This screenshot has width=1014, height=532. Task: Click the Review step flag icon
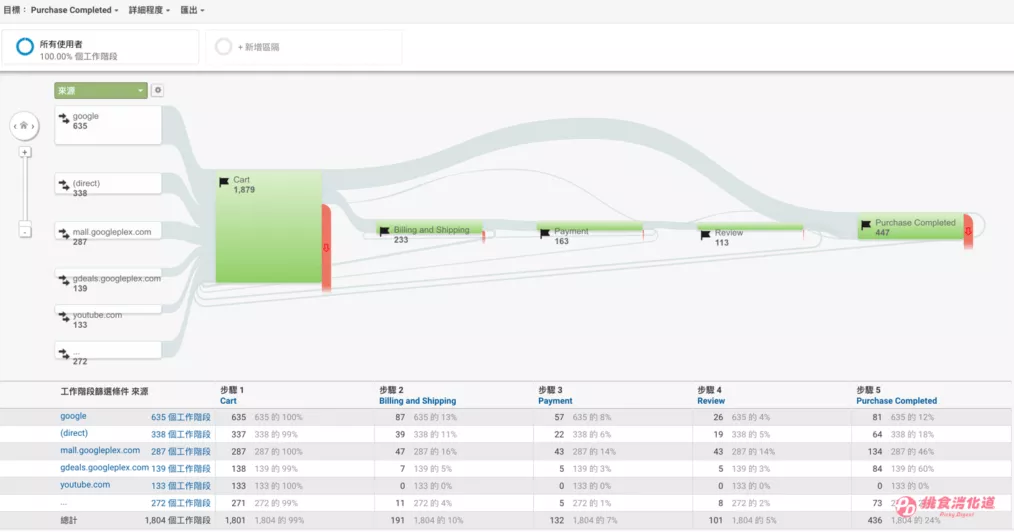click(x=705, y=235)
